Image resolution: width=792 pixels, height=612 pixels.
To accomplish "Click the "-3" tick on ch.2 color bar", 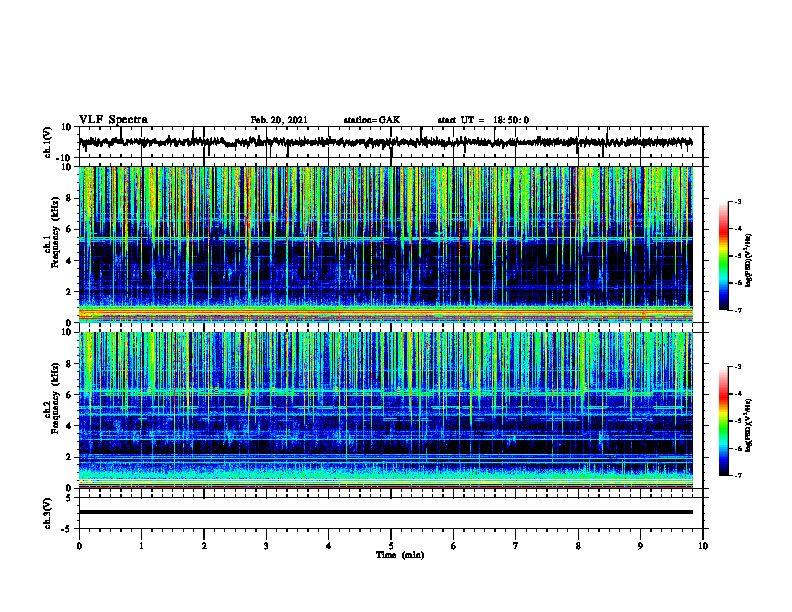I will pos(738,367).
